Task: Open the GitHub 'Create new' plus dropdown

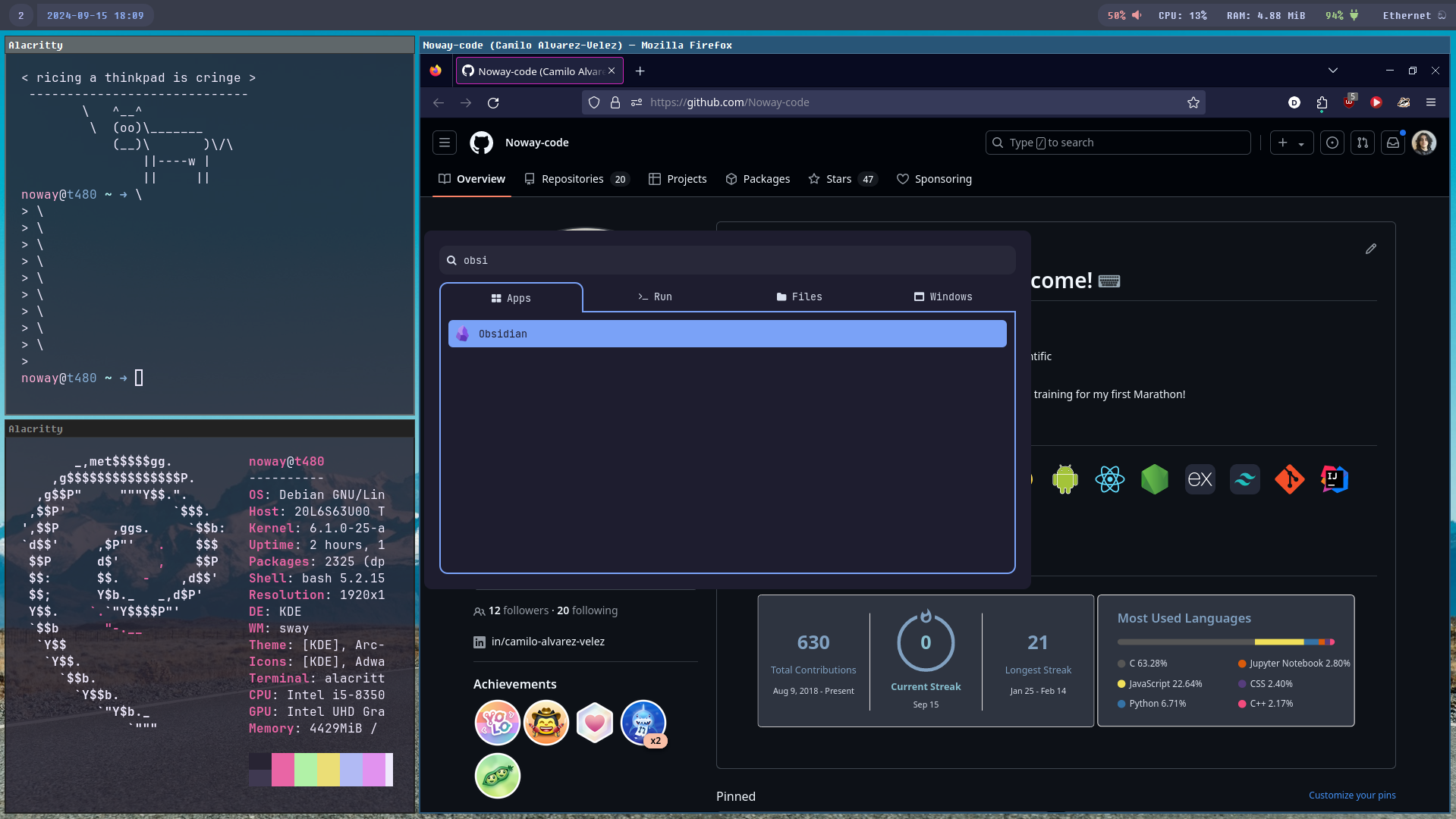Action: pos(1291,143)
